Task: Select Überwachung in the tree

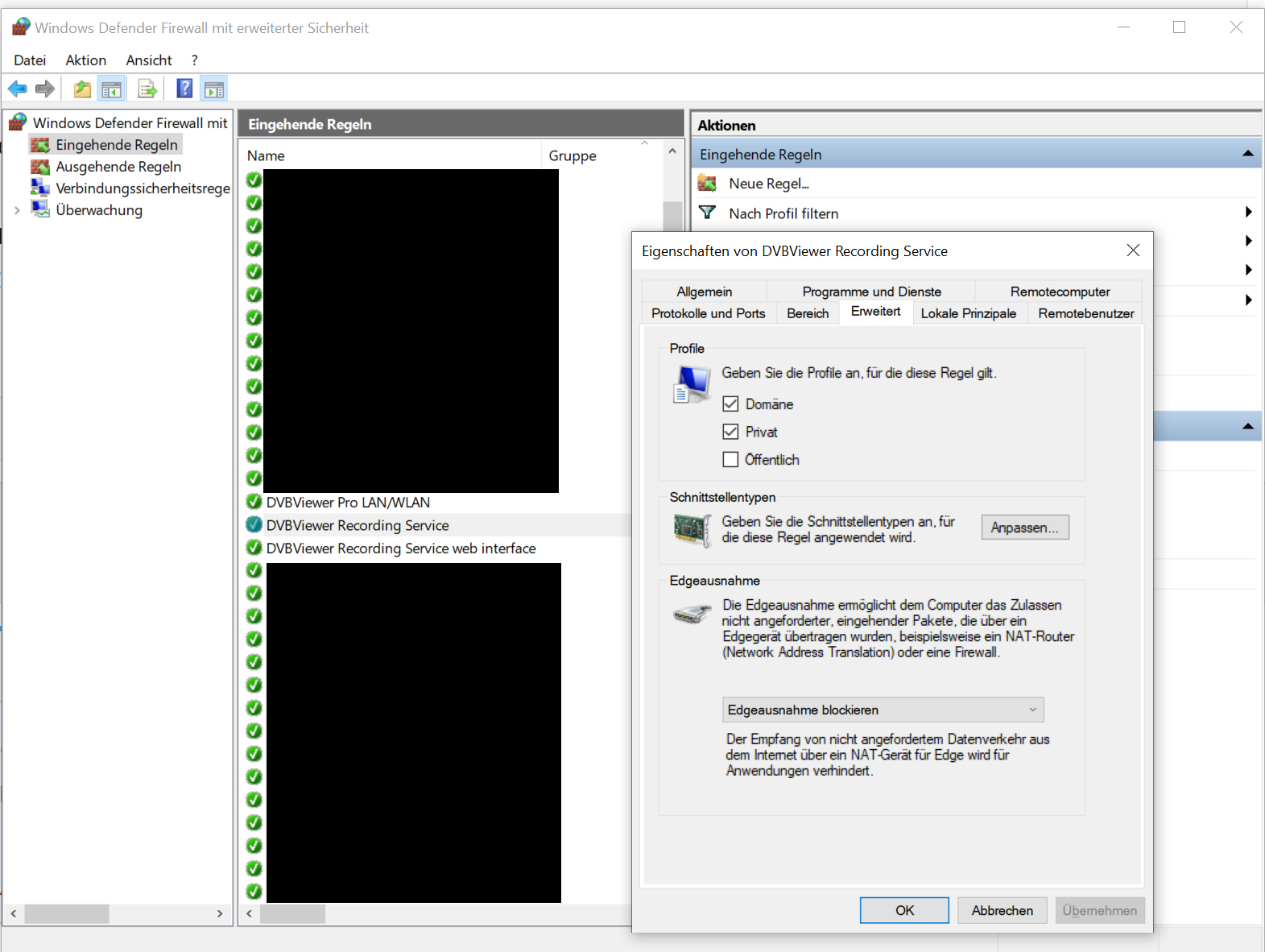Action: click(x=99, y=210)
